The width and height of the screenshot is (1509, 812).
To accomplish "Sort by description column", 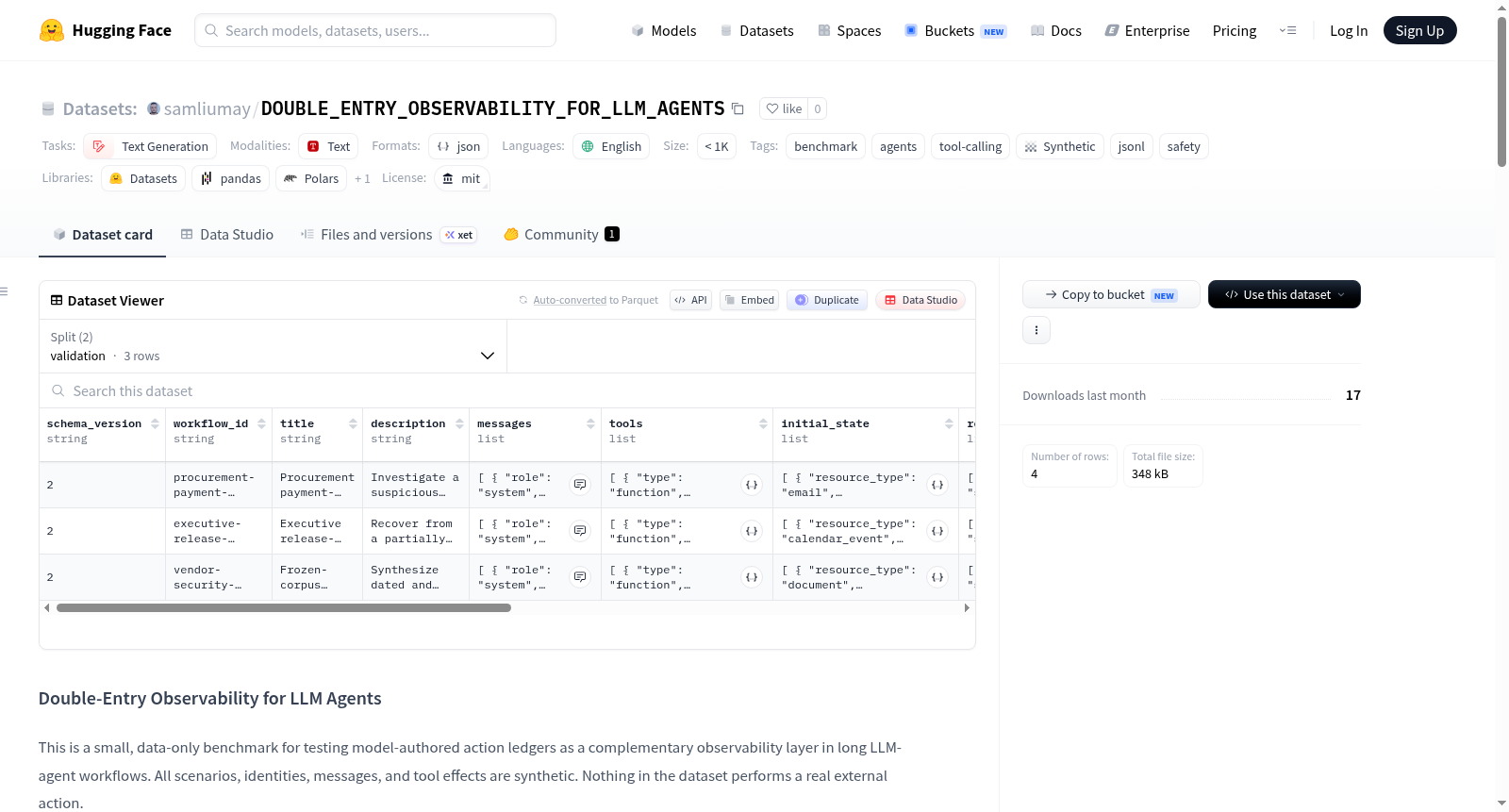I will [459, 423].
